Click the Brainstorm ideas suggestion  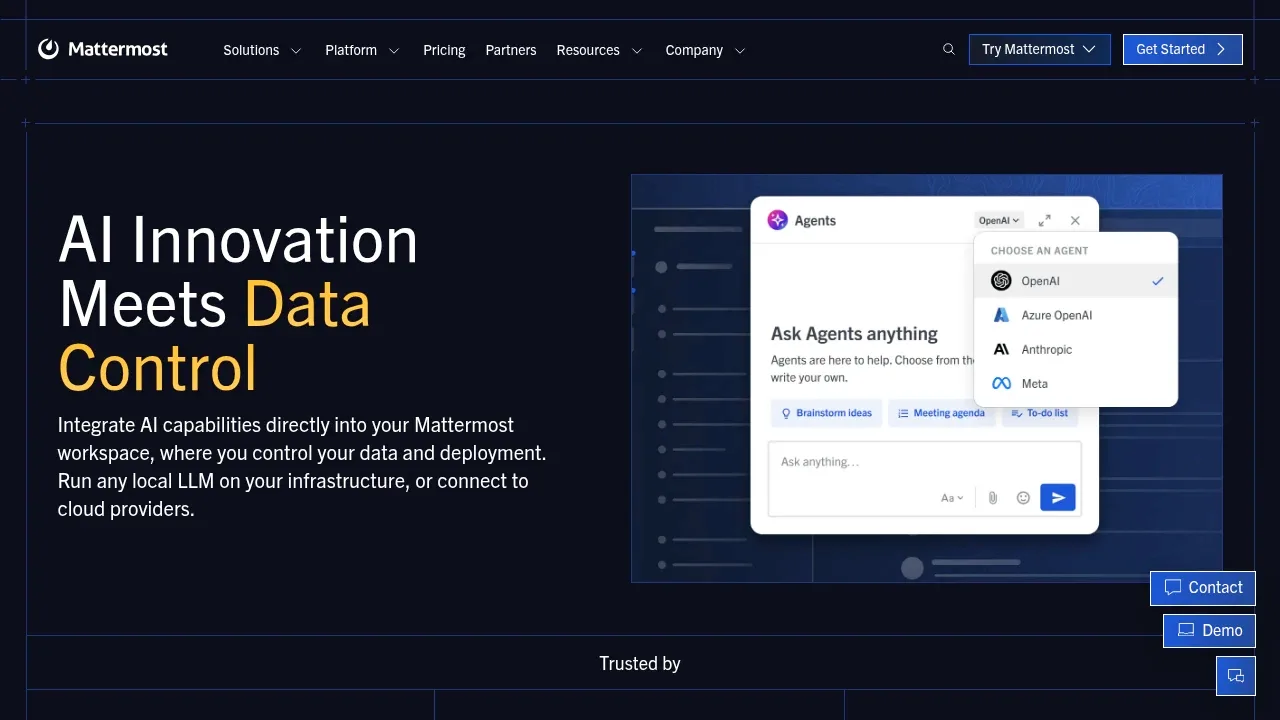coord(826,413)
